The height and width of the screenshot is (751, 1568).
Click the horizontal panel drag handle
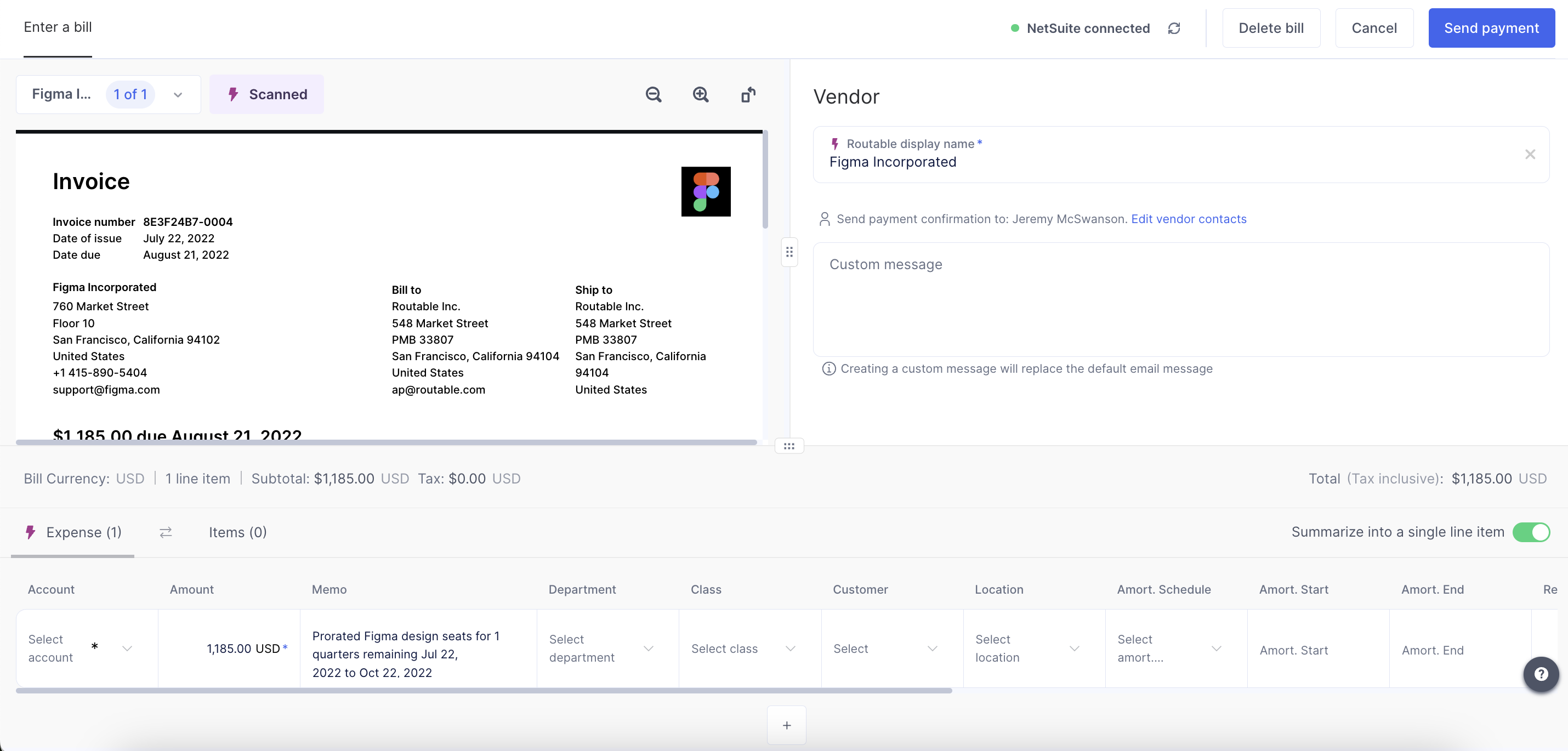(x=789, y=446)
